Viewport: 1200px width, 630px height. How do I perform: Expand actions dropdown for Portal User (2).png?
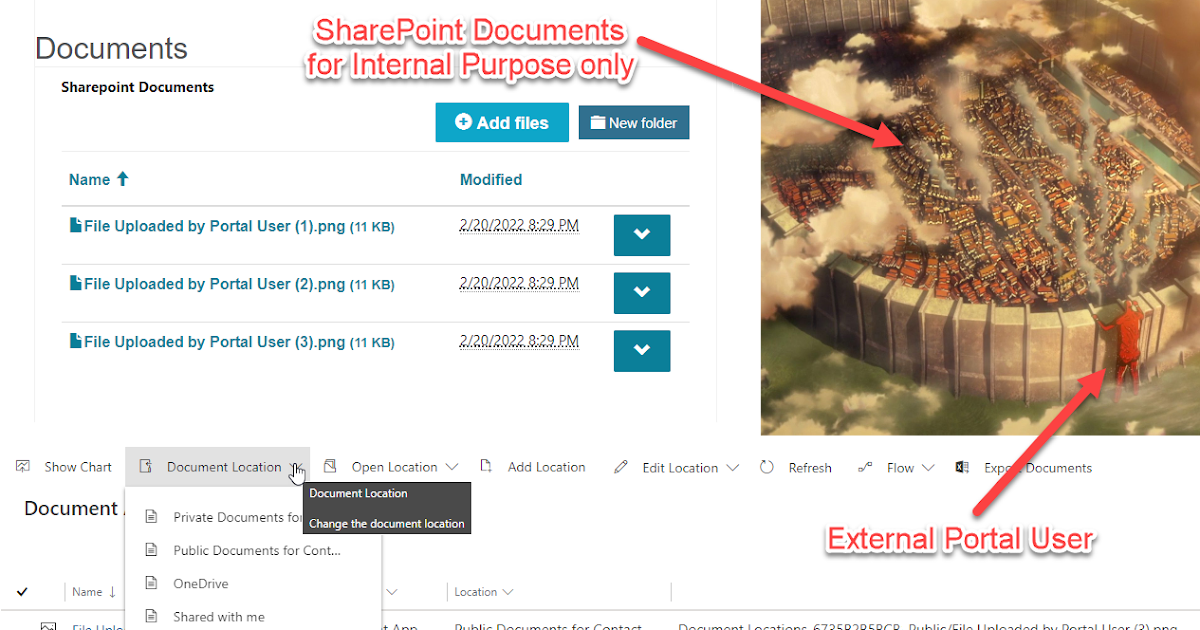pos(642,293)
